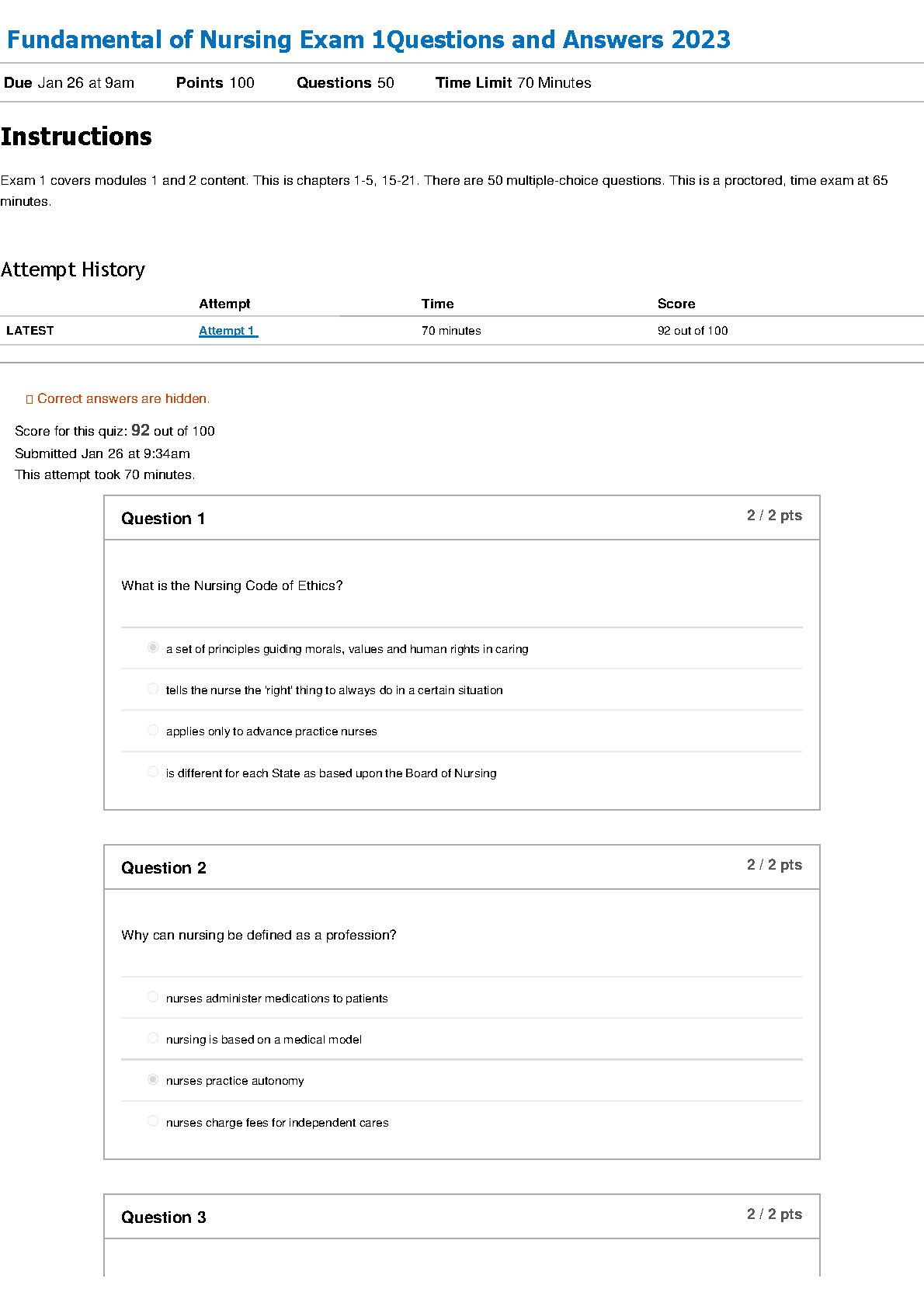Click the LATEST attempt row label
924x1306 pixels.
pos(30,331)
